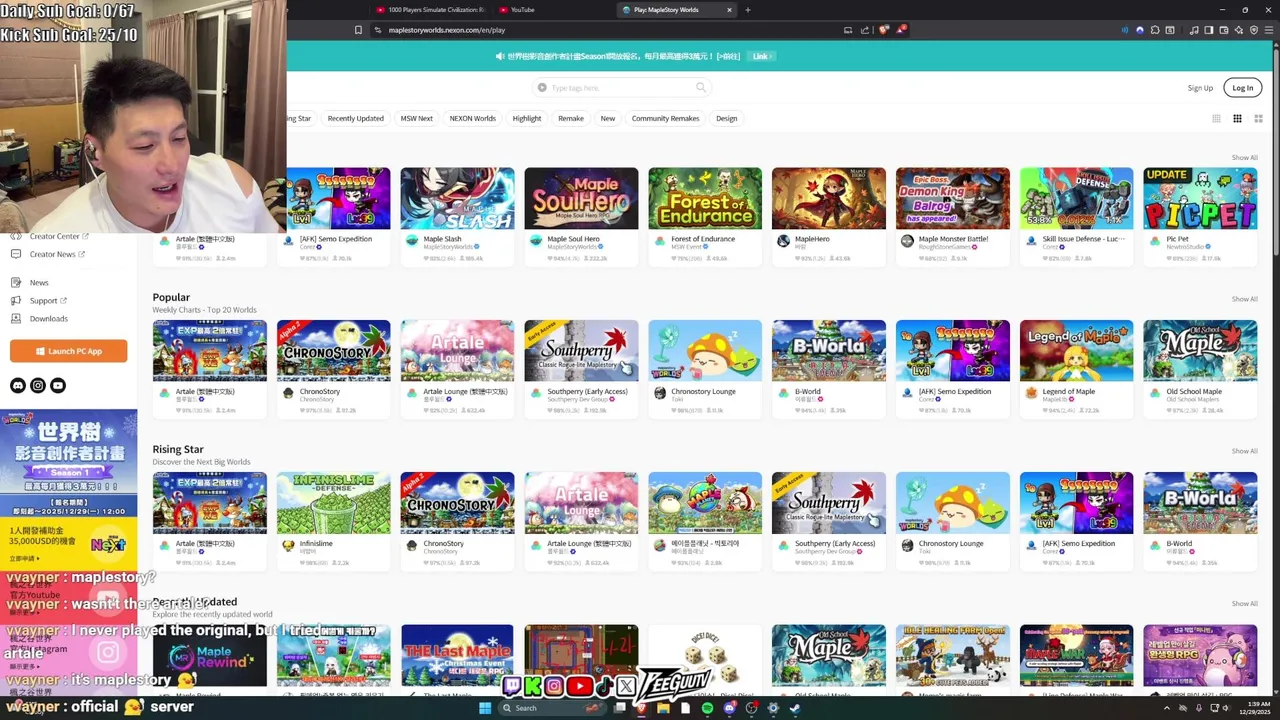
Task: Click the Windows Start button
Action: (x=485, y=708)
